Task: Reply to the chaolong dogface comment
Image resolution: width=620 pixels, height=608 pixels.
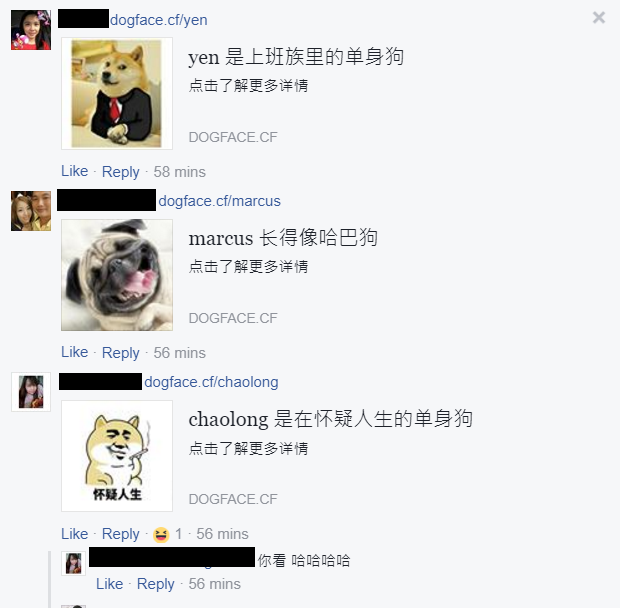Action: coord(121,534)
